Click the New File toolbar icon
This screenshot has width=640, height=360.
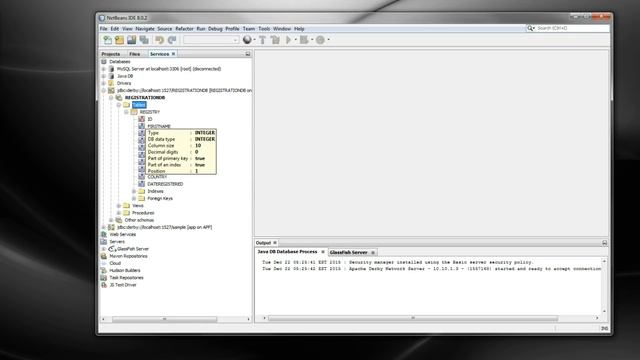click(x=107, y=40)
